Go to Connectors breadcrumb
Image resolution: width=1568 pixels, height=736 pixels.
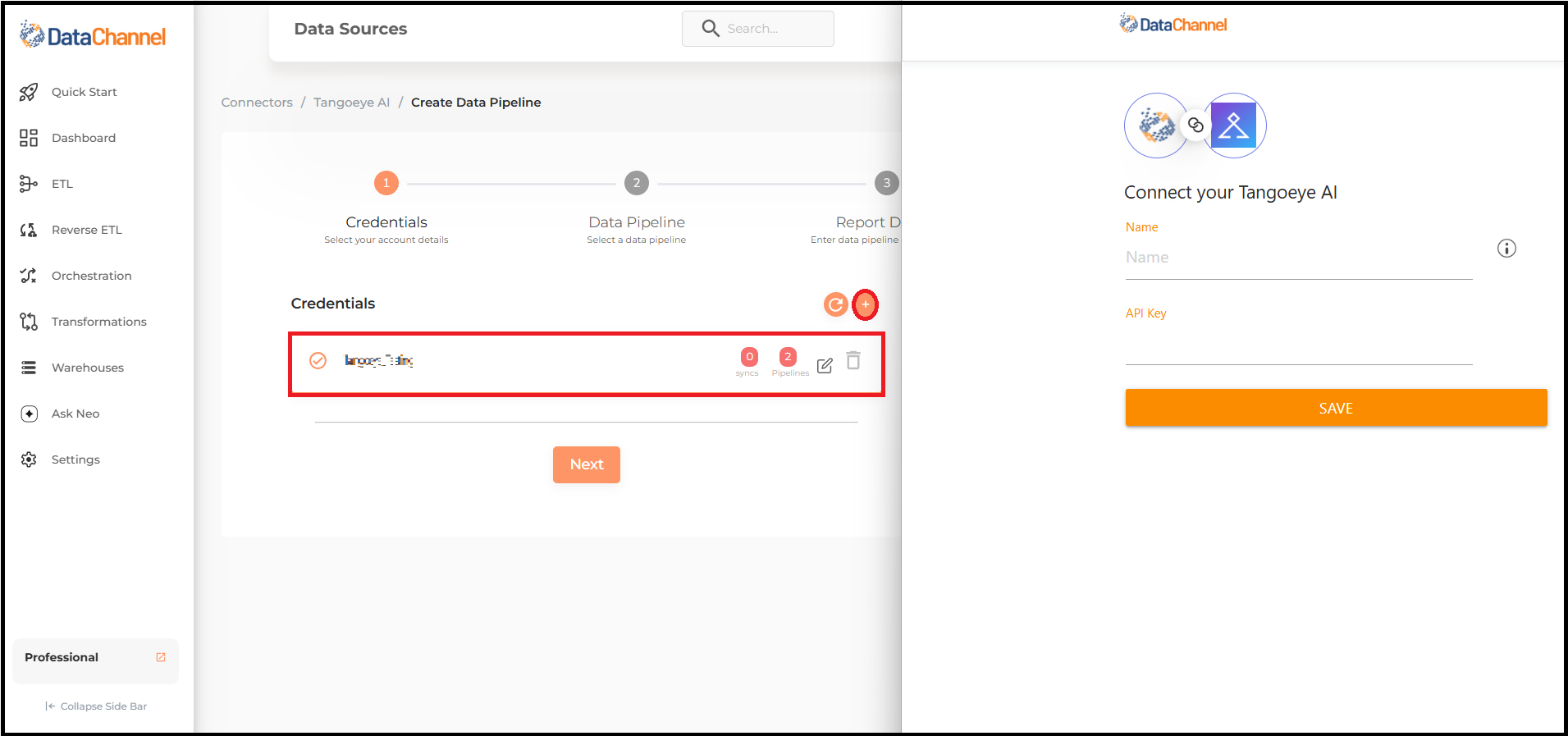257,103
